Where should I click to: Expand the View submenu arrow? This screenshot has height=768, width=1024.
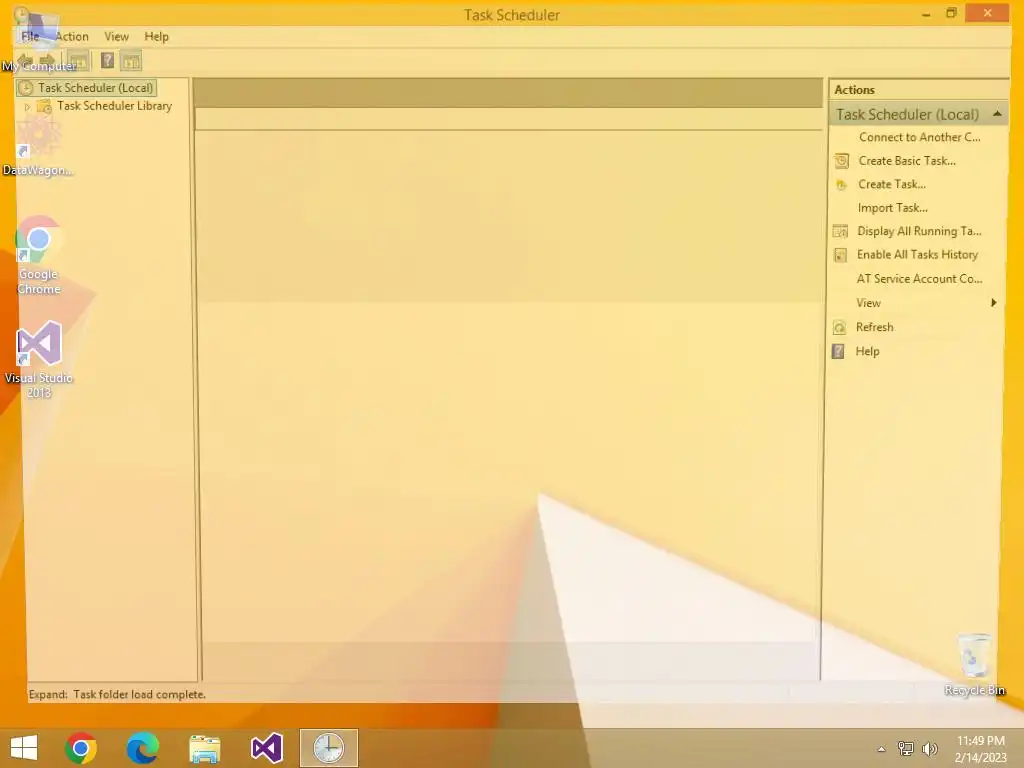click(993, 302)
